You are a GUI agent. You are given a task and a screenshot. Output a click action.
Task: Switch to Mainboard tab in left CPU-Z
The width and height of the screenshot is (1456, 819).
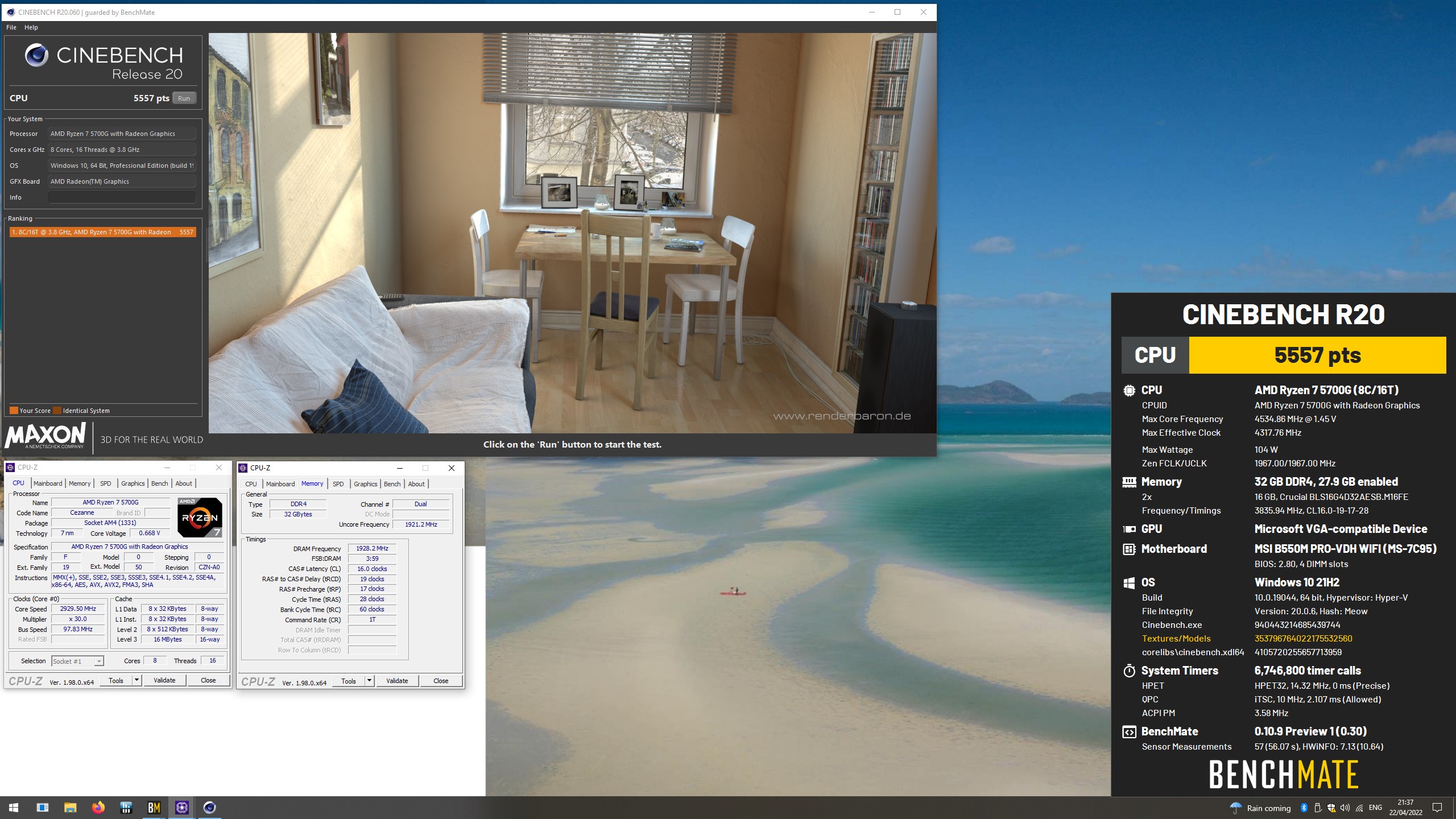pyautogui.click(x=48, y=483)
